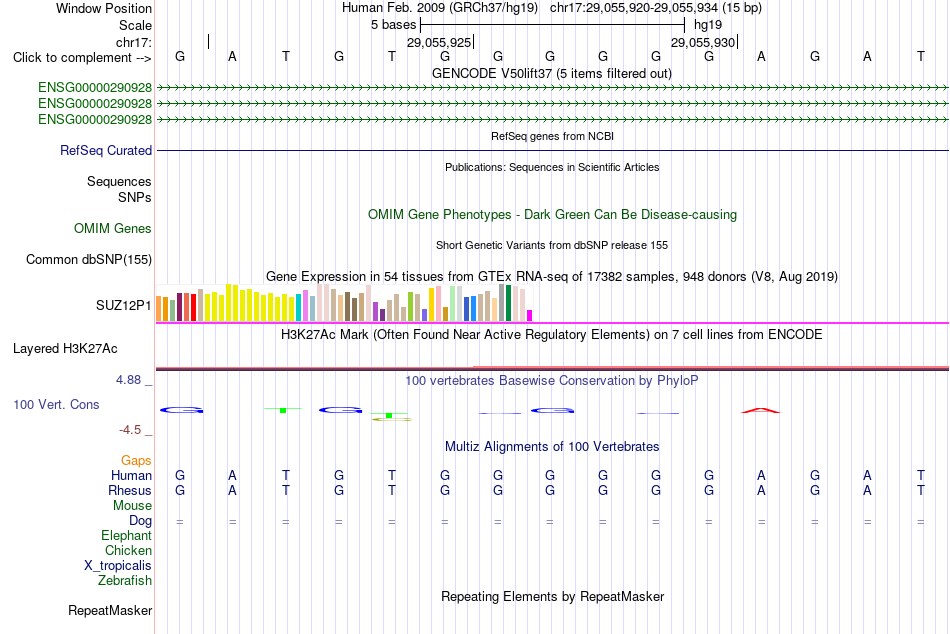Click 'RefSeq genes from NCBI' title
Image resolution: width=950 pixels, height=634 pixels.
[x=552, y=136]
